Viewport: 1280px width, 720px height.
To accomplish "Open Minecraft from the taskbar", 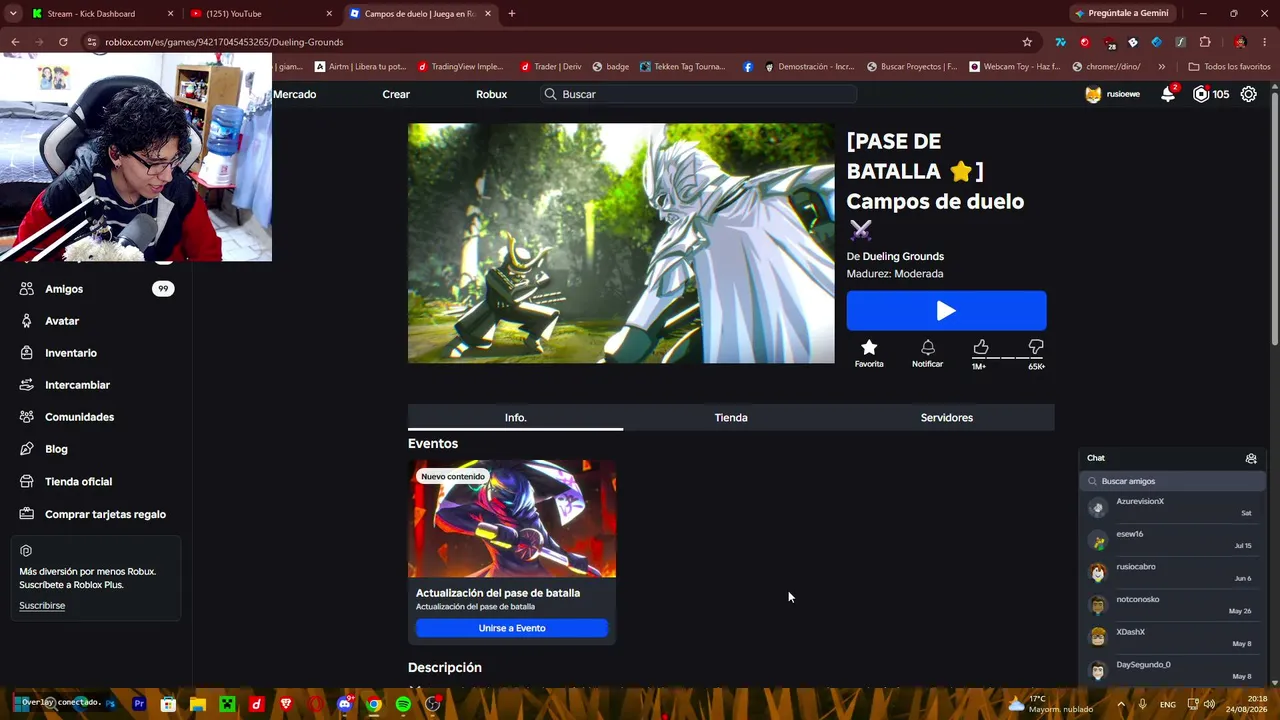I will [x=227, y=704].
